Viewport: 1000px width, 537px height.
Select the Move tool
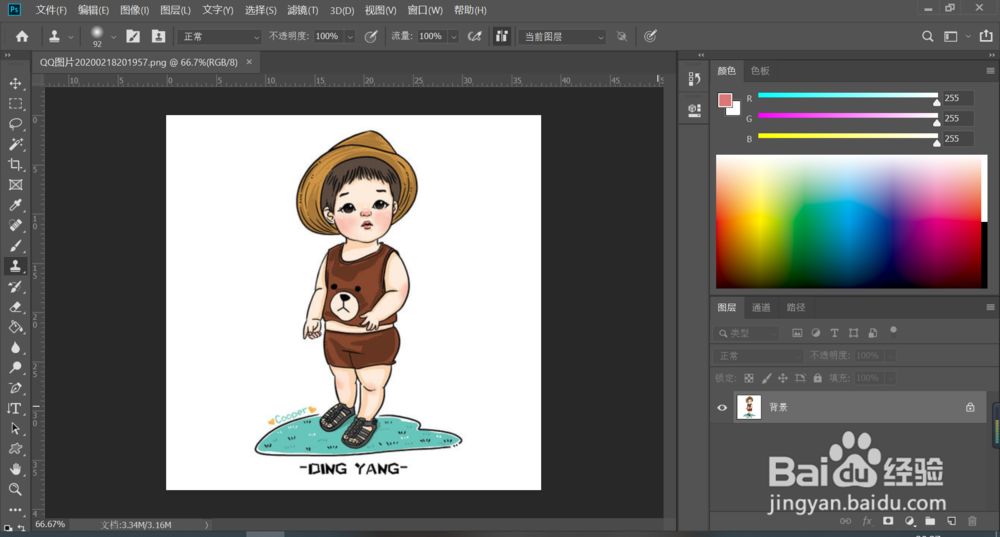pyautogui.click(x=15, y=83)
